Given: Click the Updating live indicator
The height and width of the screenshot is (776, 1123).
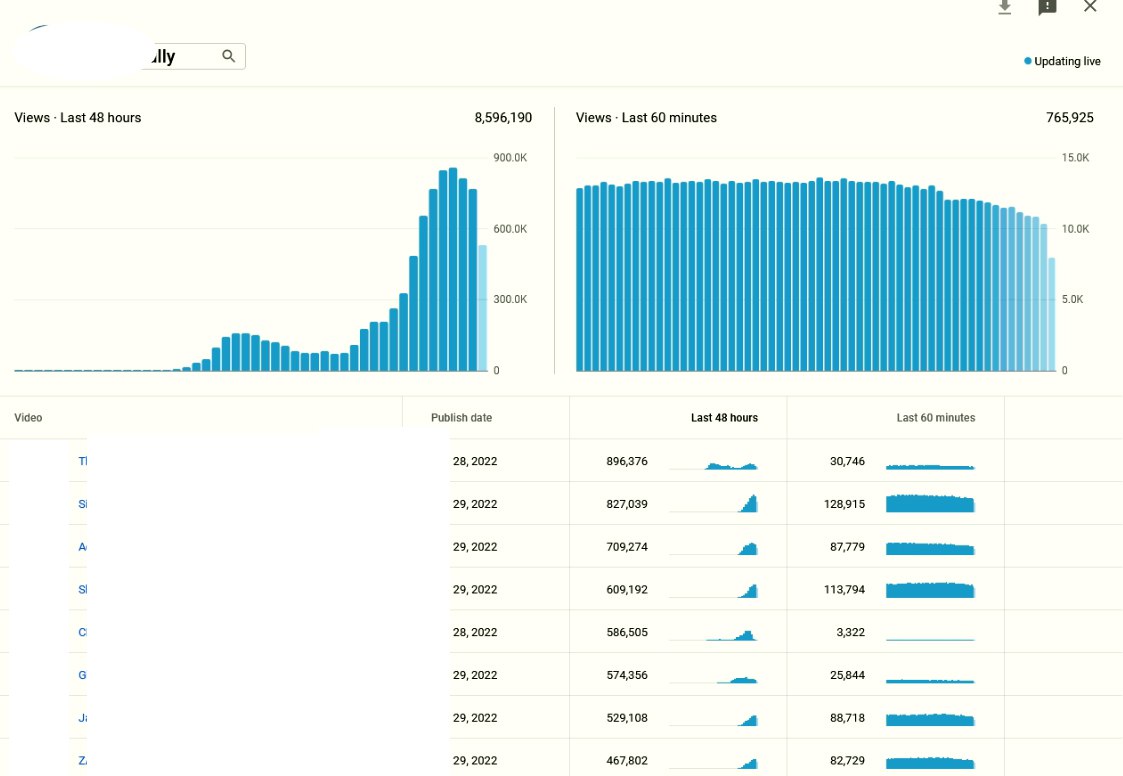Looking at the screenshot, I should tap(1062, 62).
